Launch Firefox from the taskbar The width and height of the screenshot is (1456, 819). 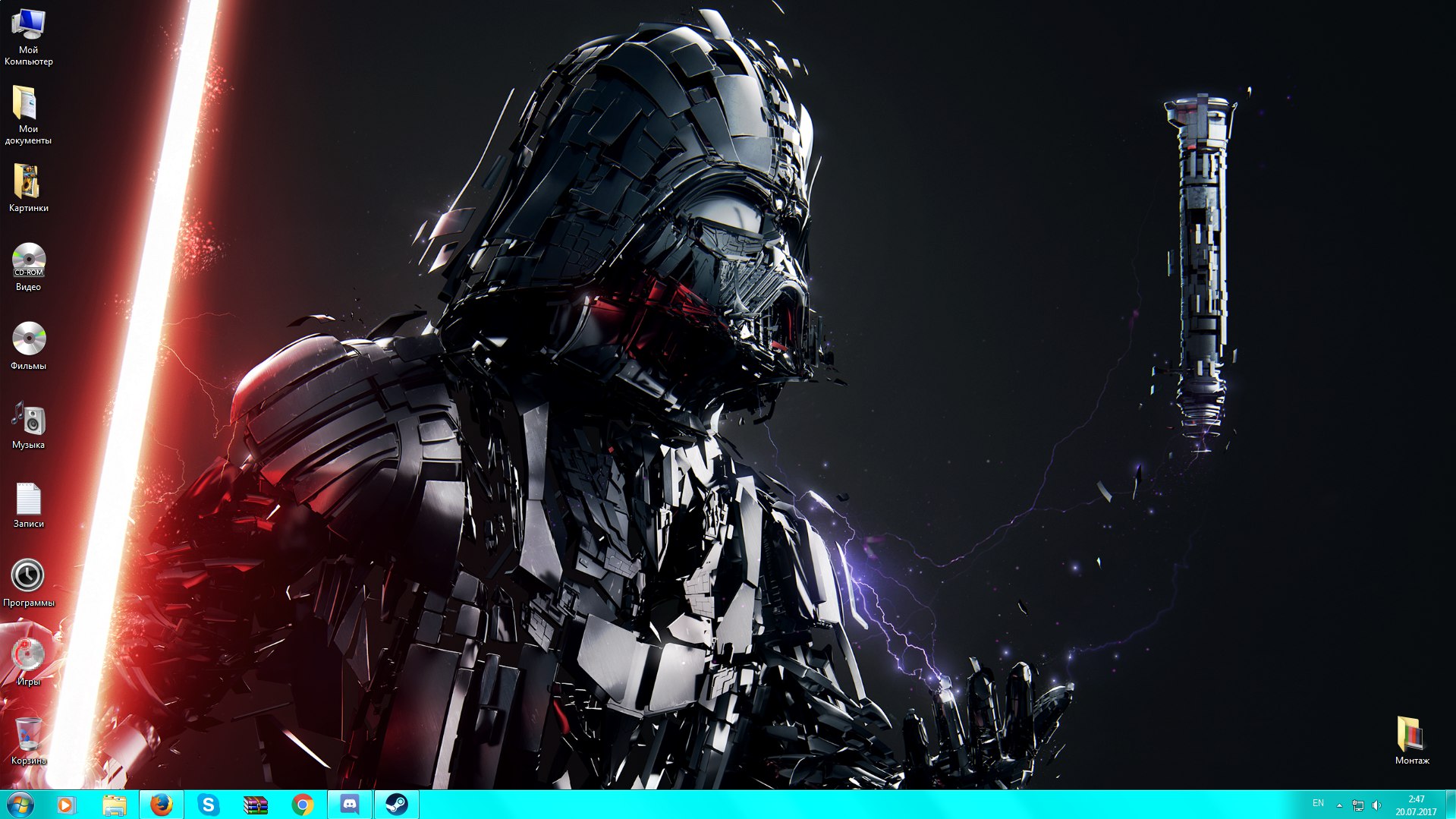[x=161, y=805]
